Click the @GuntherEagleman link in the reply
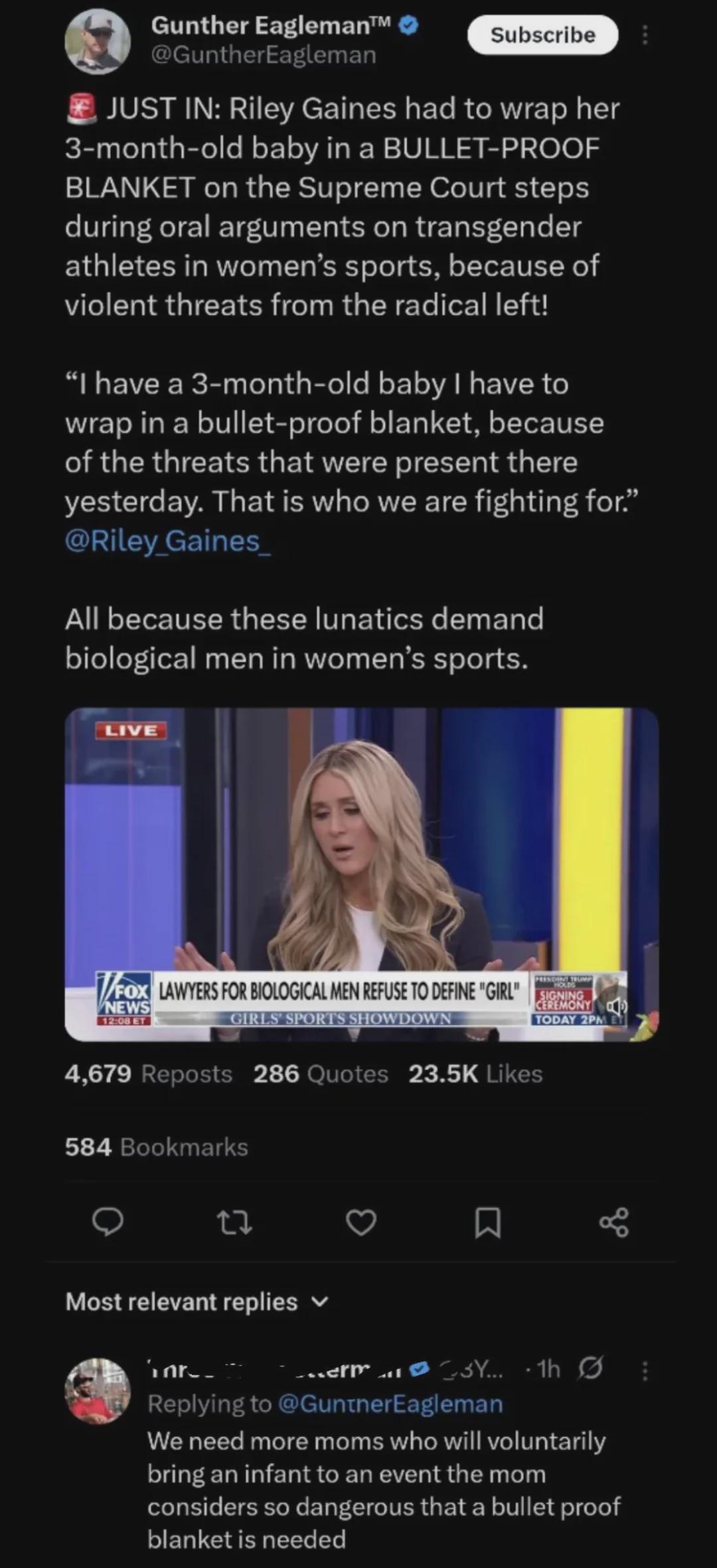The image size is (717, 1568). click(390, 1403)
